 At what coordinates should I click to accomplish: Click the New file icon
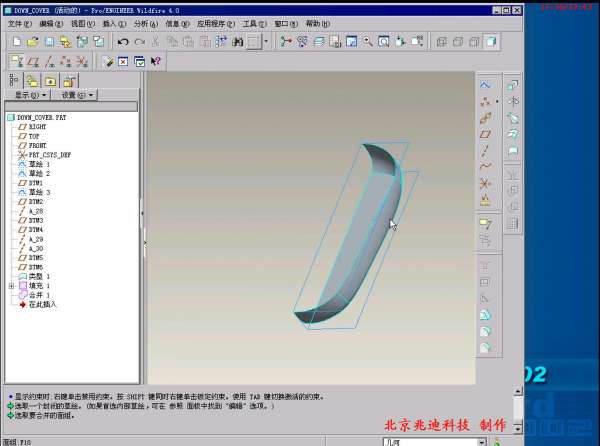[x=17, y=42]
